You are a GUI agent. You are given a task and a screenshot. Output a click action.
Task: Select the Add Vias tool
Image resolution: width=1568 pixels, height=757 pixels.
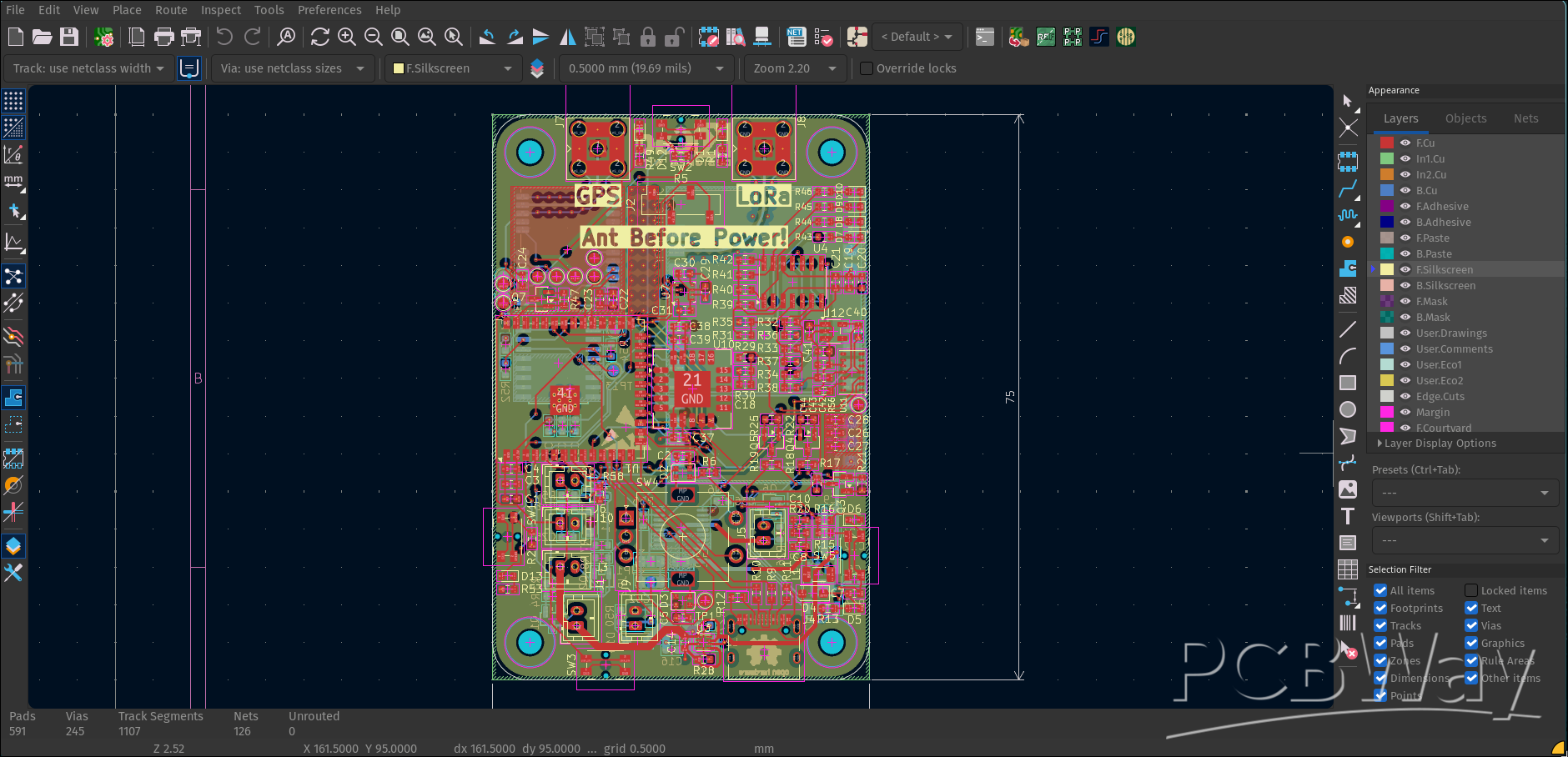[1348, 242]
